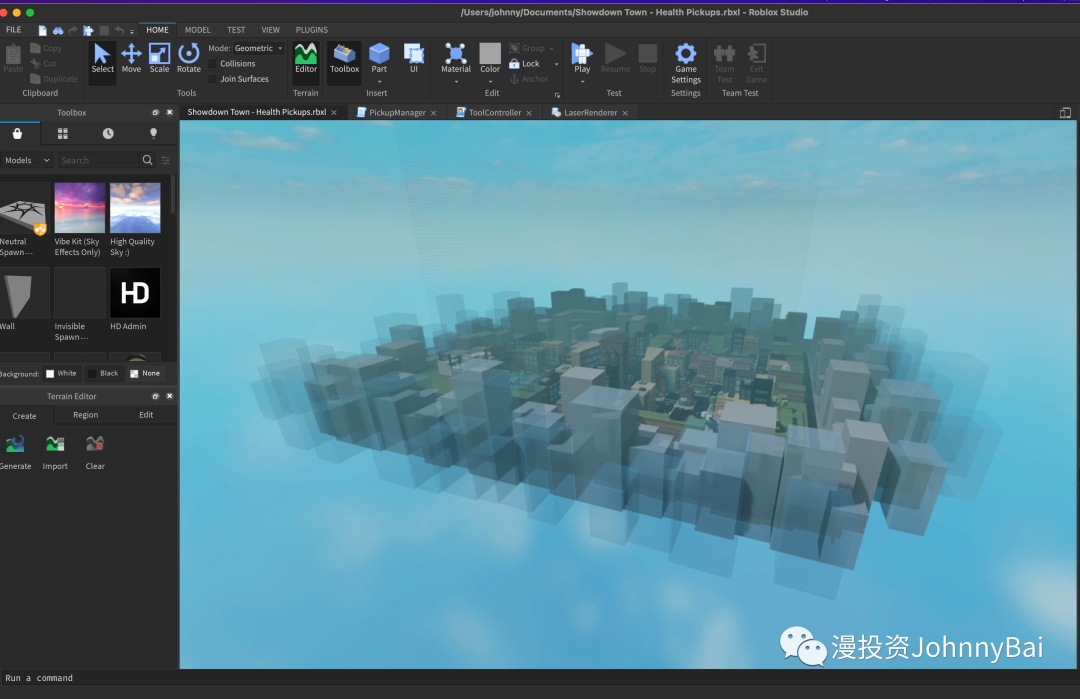Switch to the MODEL ribbon tab
Viewport: 1080px width, 699px height.
(198, 30)
